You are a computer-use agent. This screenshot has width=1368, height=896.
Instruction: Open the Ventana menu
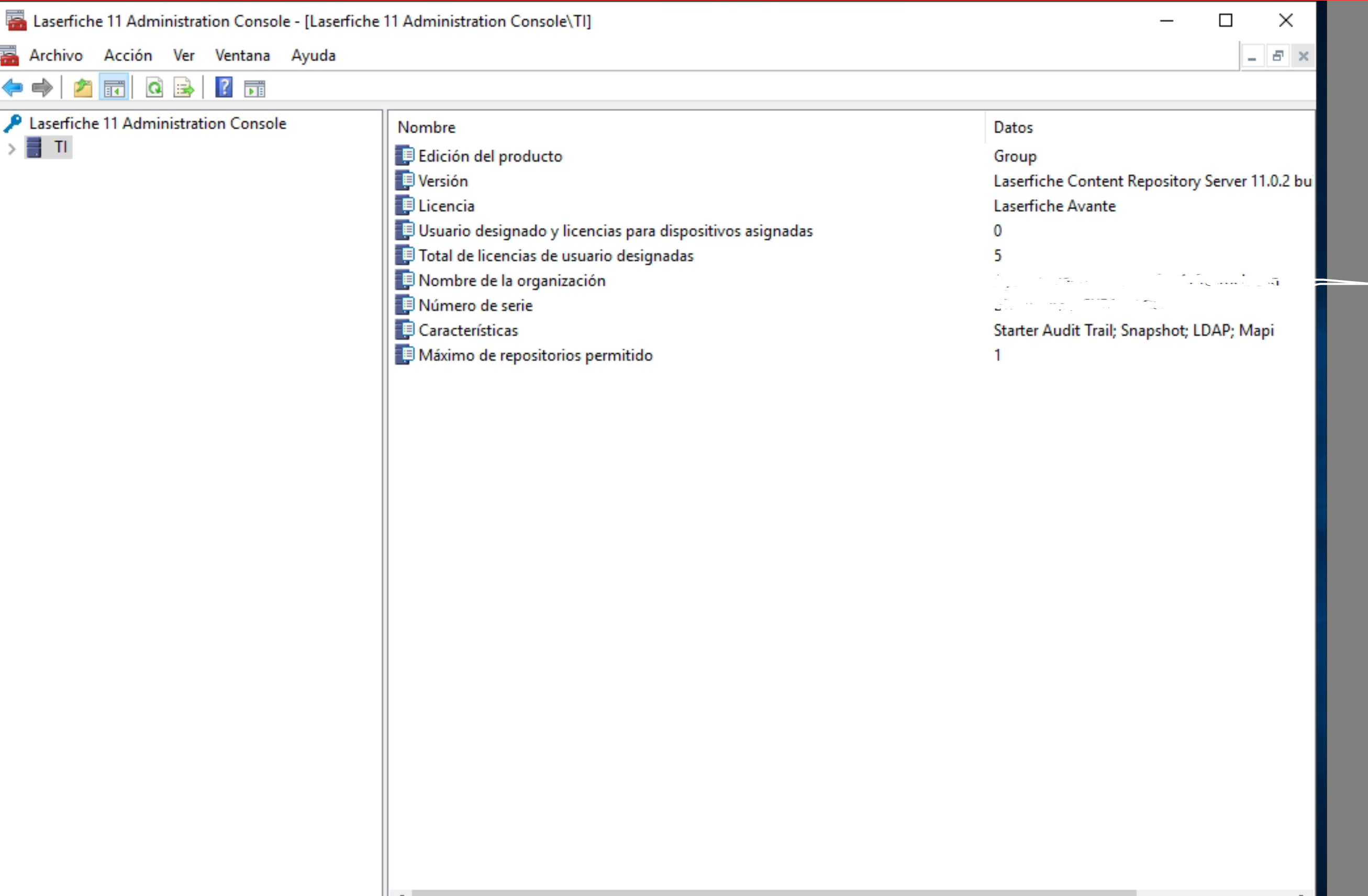pyautogui.click(x=242, y=55)
